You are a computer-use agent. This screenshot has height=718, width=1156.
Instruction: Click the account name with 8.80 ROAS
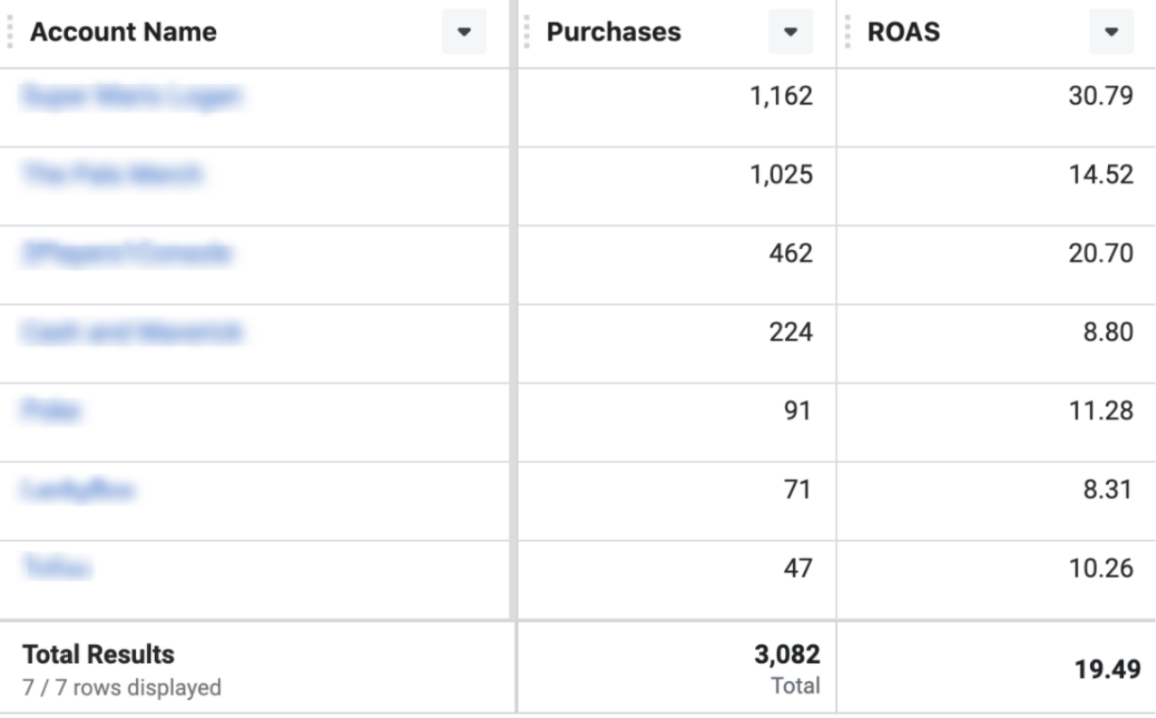click(x=131, y=332)
